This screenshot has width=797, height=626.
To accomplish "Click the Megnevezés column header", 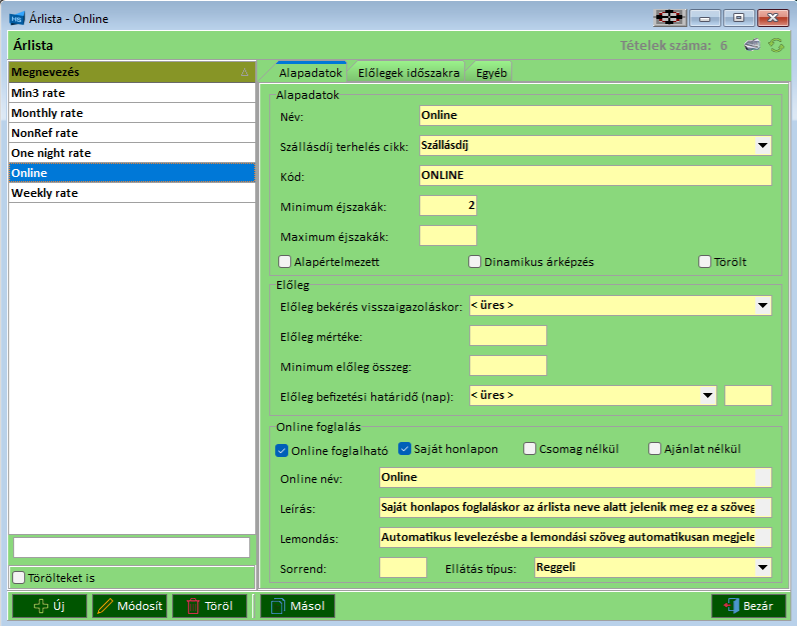I will pos(132,72).
